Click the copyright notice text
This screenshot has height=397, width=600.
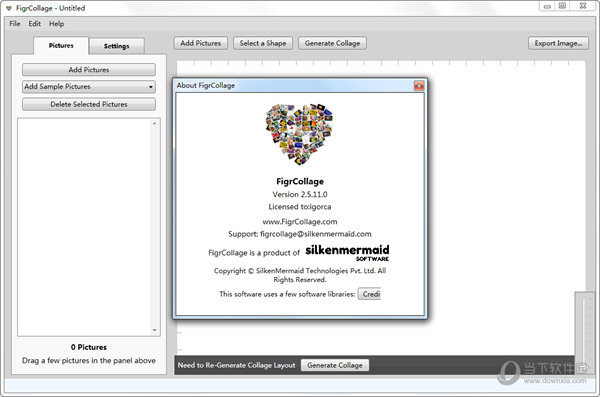pos(300,275)
